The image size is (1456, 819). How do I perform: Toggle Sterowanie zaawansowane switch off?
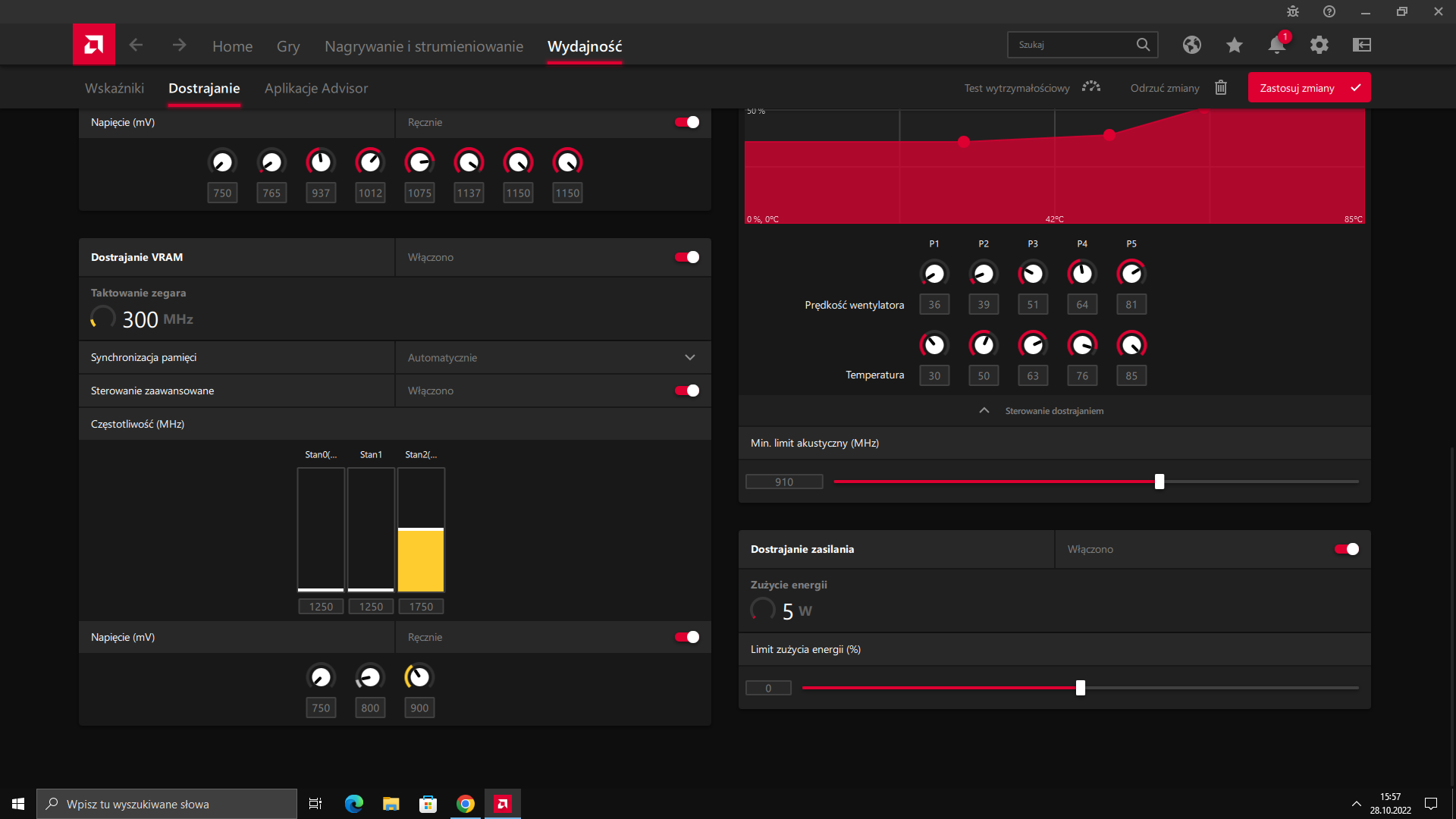coord(687,391)
